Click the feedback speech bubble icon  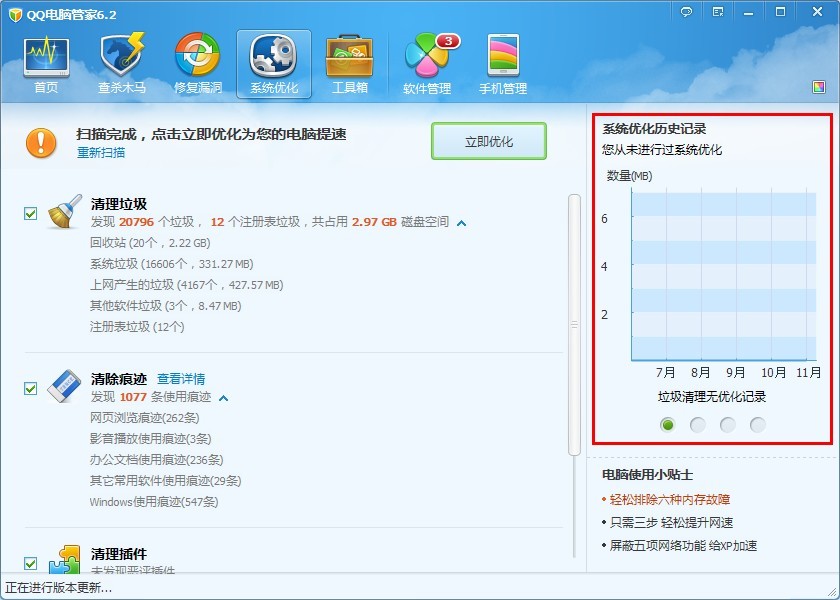point(686,12)
